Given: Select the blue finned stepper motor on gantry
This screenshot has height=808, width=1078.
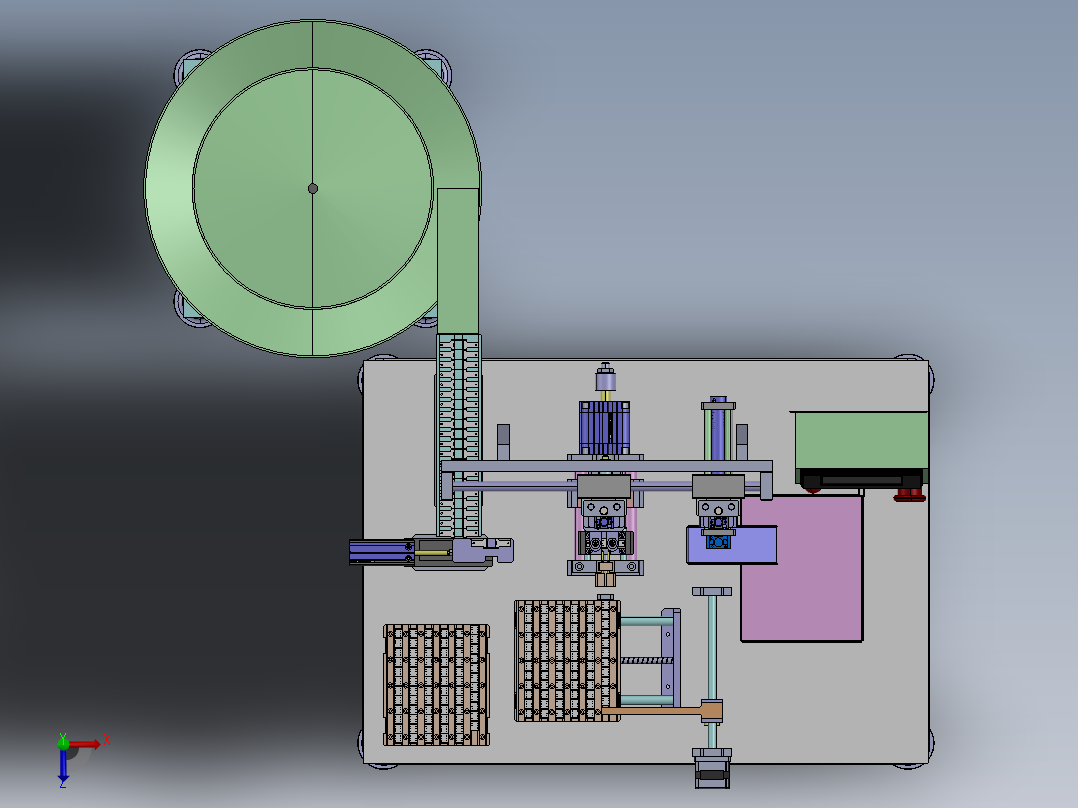Looking at the screenshot, I should (x=604, y=428).
